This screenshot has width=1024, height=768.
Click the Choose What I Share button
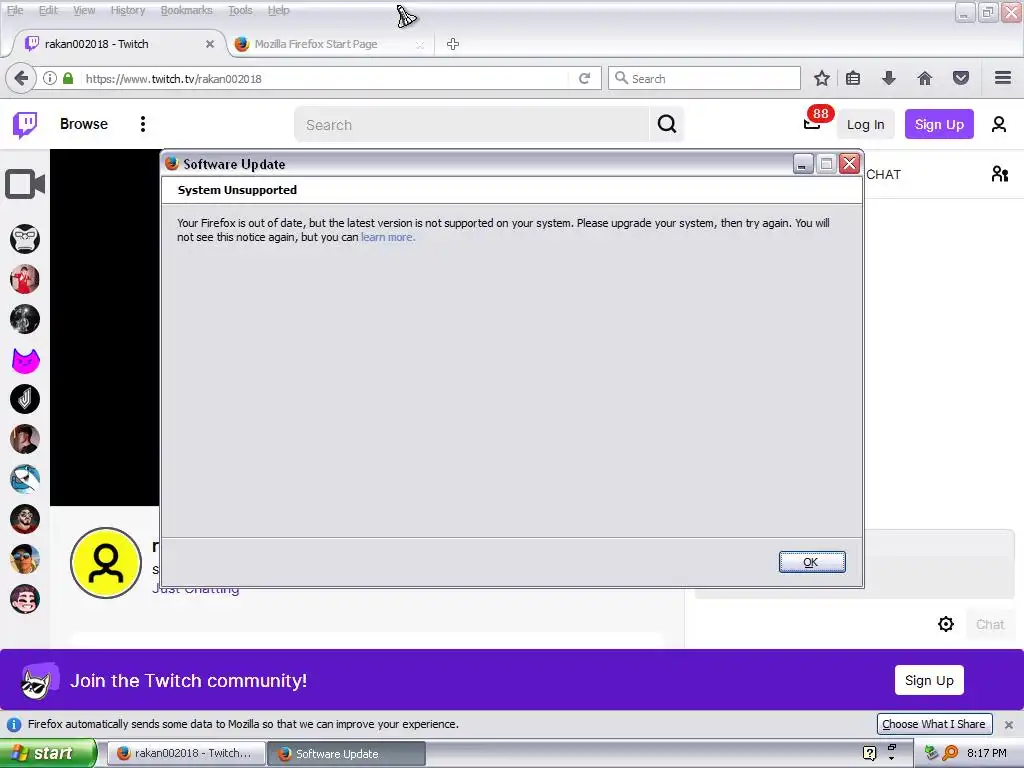(934, 724)
